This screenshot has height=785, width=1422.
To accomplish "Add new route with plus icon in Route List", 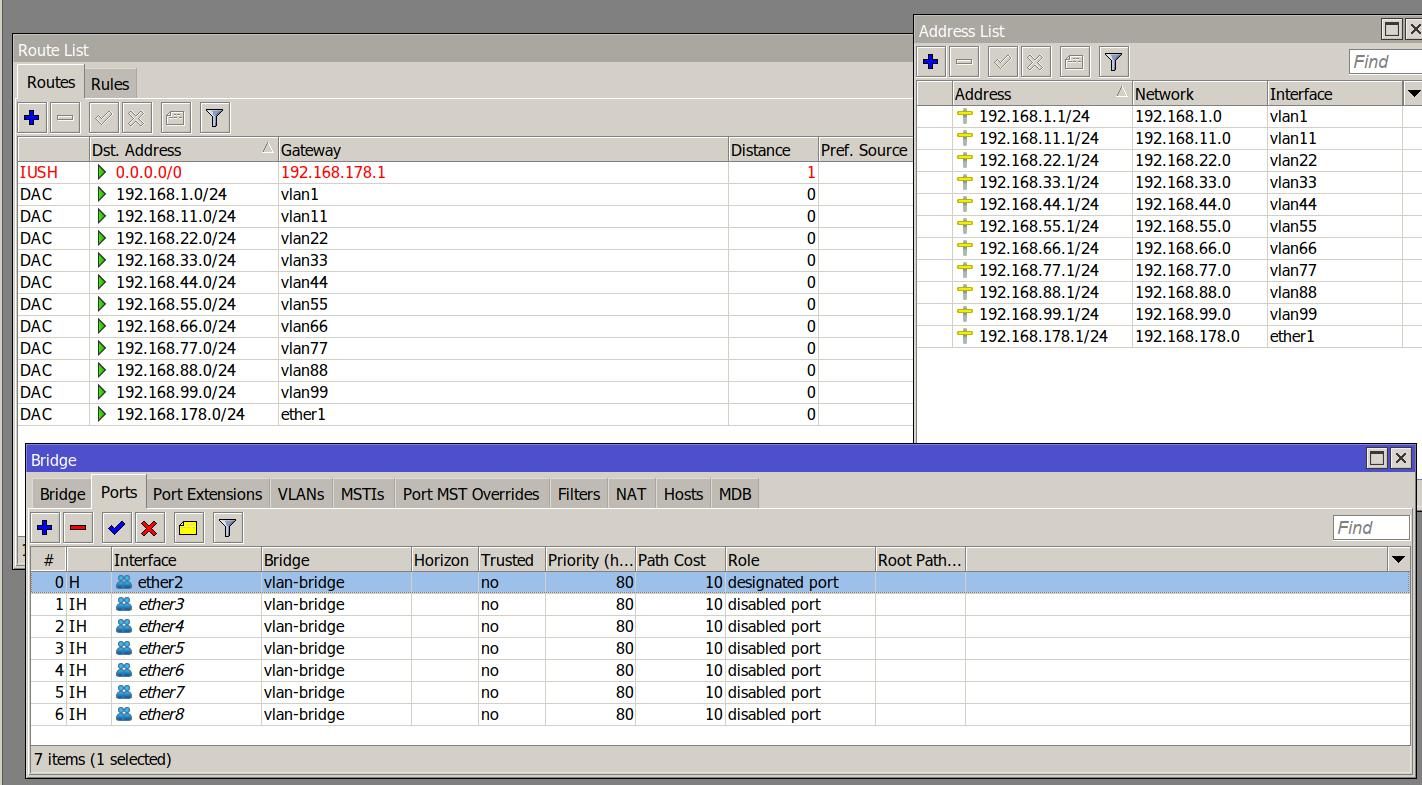I will pos(31,118).
